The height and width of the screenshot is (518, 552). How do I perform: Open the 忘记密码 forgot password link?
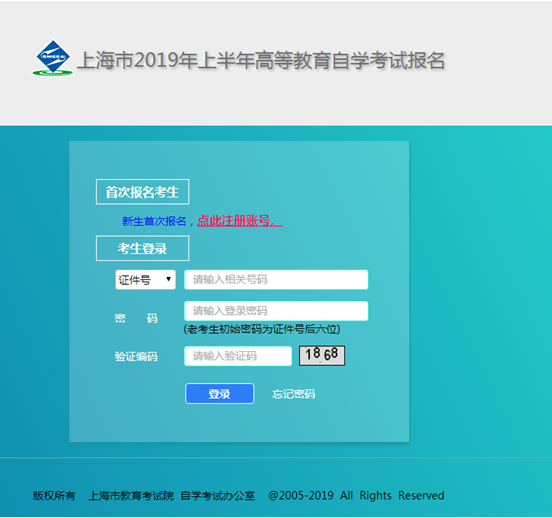(x=294, y=394)
